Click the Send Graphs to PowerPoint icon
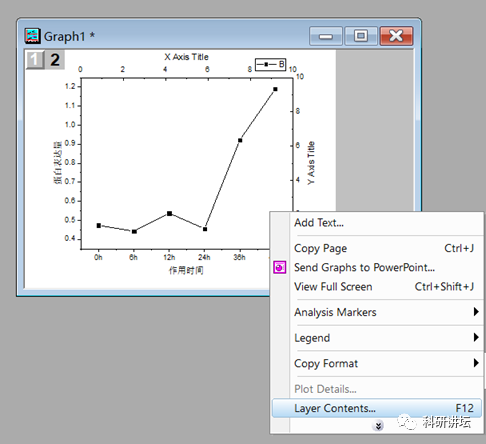Image resolution: width=486 pixels, height=444 pixels. point(280,267)
